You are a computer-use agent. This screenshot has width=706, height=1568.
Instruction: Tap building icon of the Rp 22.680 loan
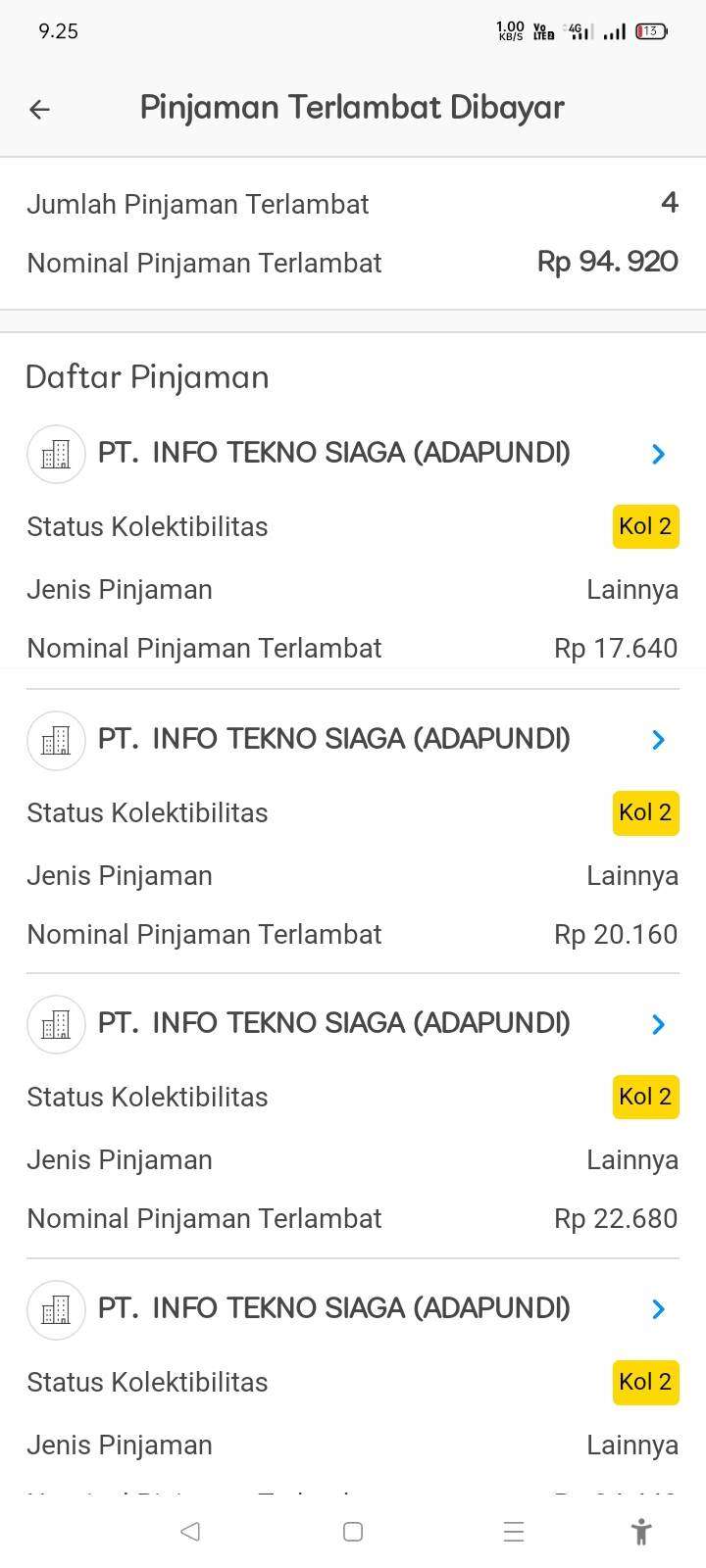click(x=56, y=1024)
